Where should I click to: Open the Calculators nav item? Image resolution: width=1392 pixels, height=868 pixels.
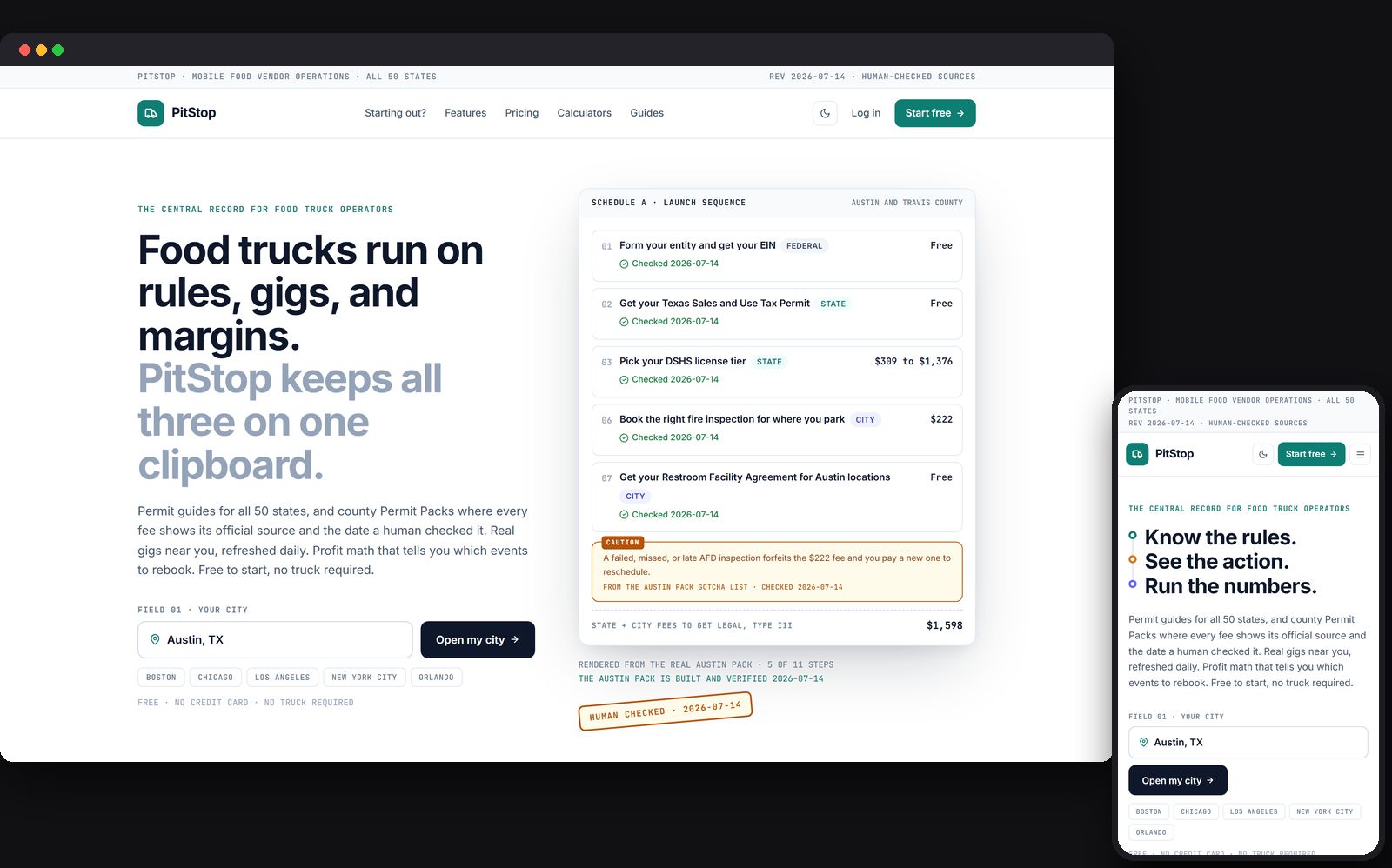tap(585, 113)
